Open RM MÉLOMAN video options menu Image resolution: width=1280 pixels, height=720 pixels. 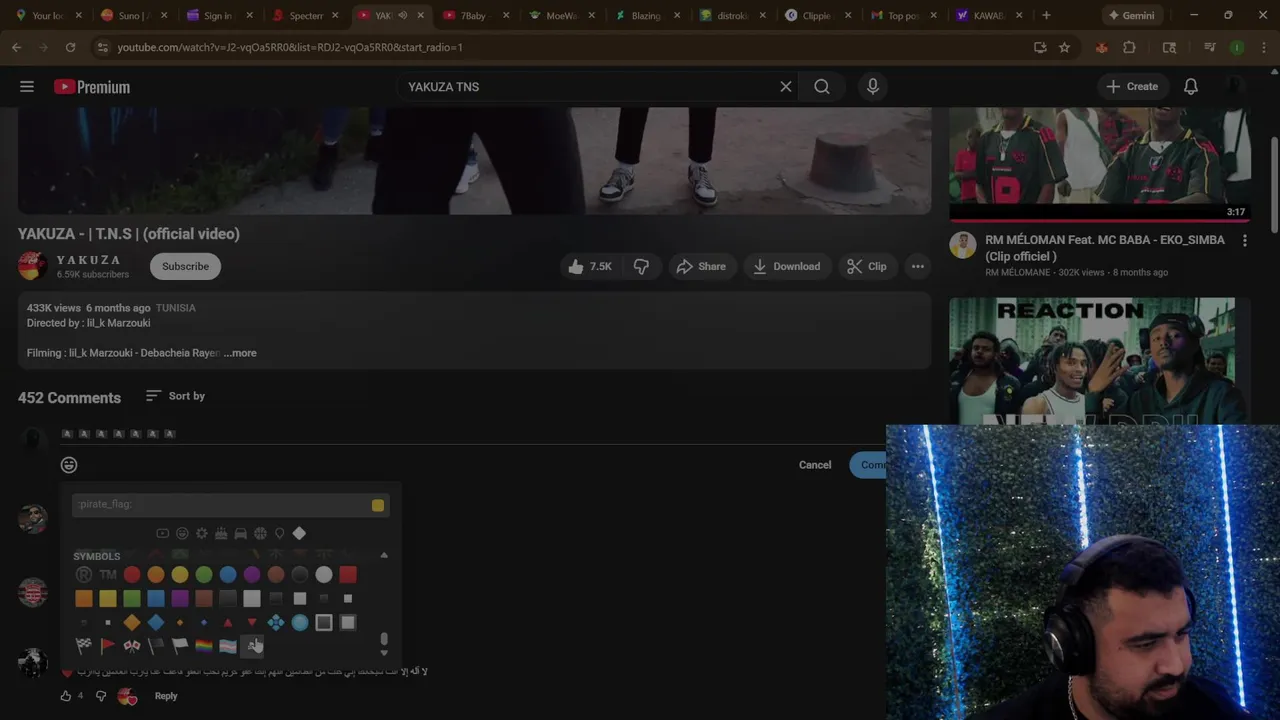[x=1245, y=241]
